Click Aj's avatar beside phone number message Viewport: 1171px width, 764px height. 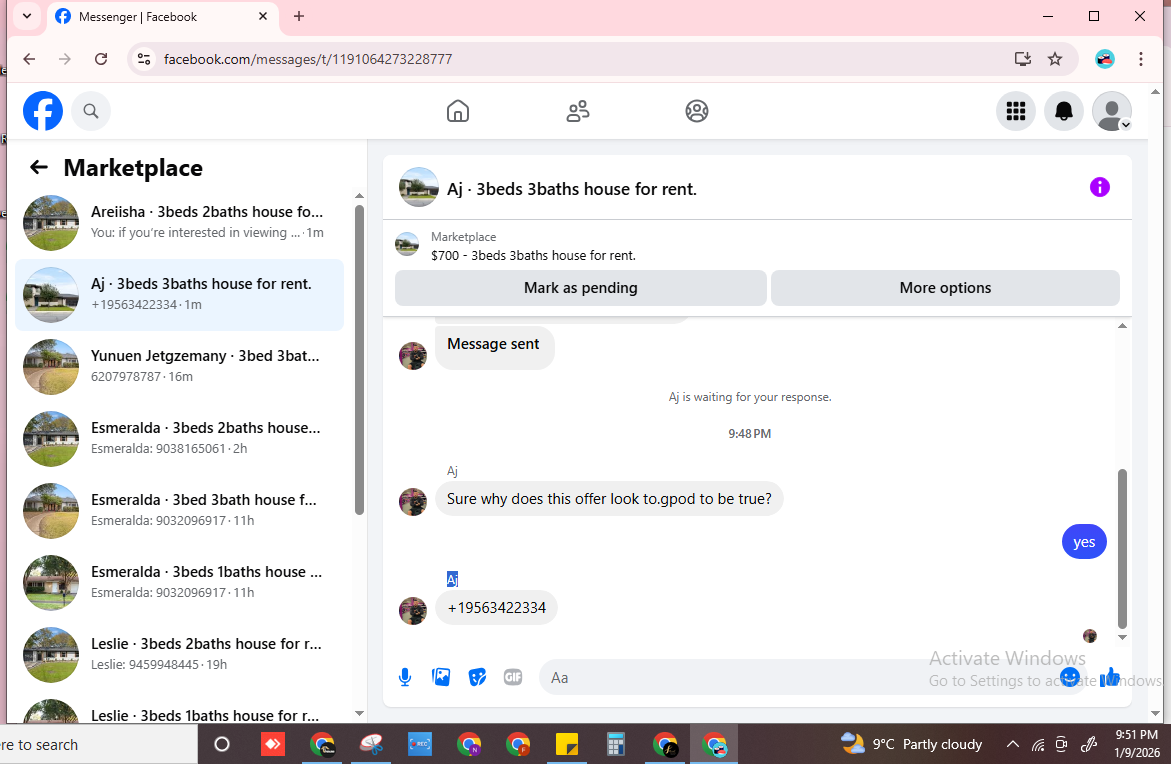[x=412, y=611]
